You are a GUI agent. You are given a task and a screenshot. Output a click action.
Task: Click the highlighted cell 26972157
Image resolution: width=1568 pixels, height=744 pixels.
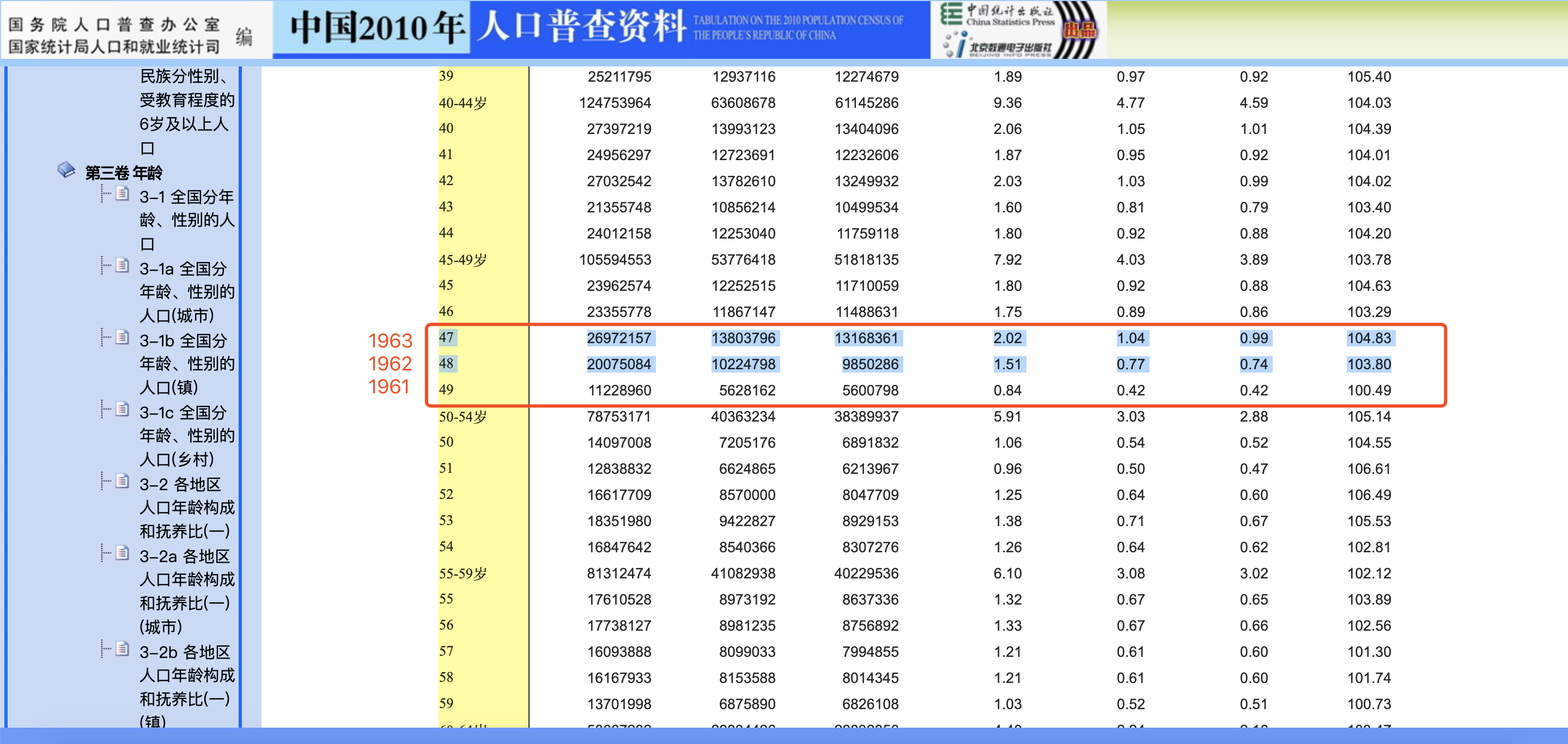[618, 338]
